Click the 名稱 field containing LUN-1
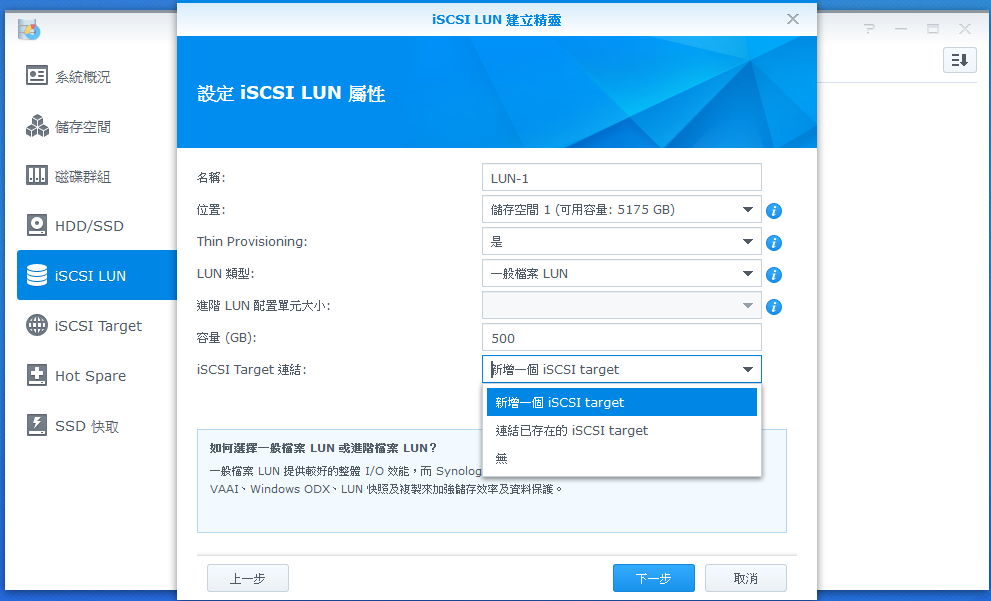 [621, 178]
